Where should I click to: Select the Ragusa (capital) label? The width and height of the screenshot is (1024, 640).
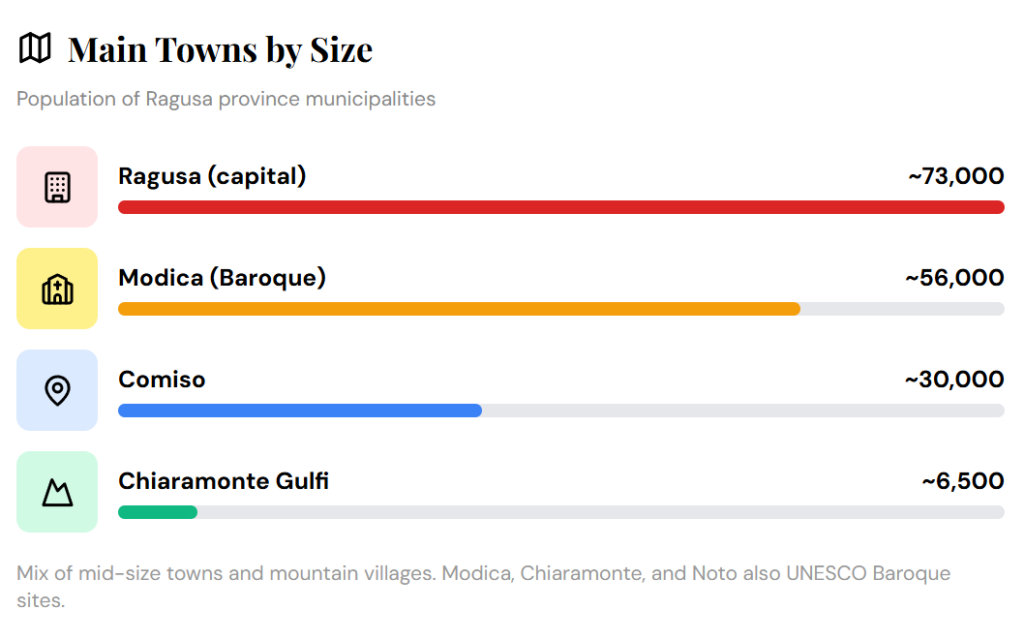(x=212, y=176)
